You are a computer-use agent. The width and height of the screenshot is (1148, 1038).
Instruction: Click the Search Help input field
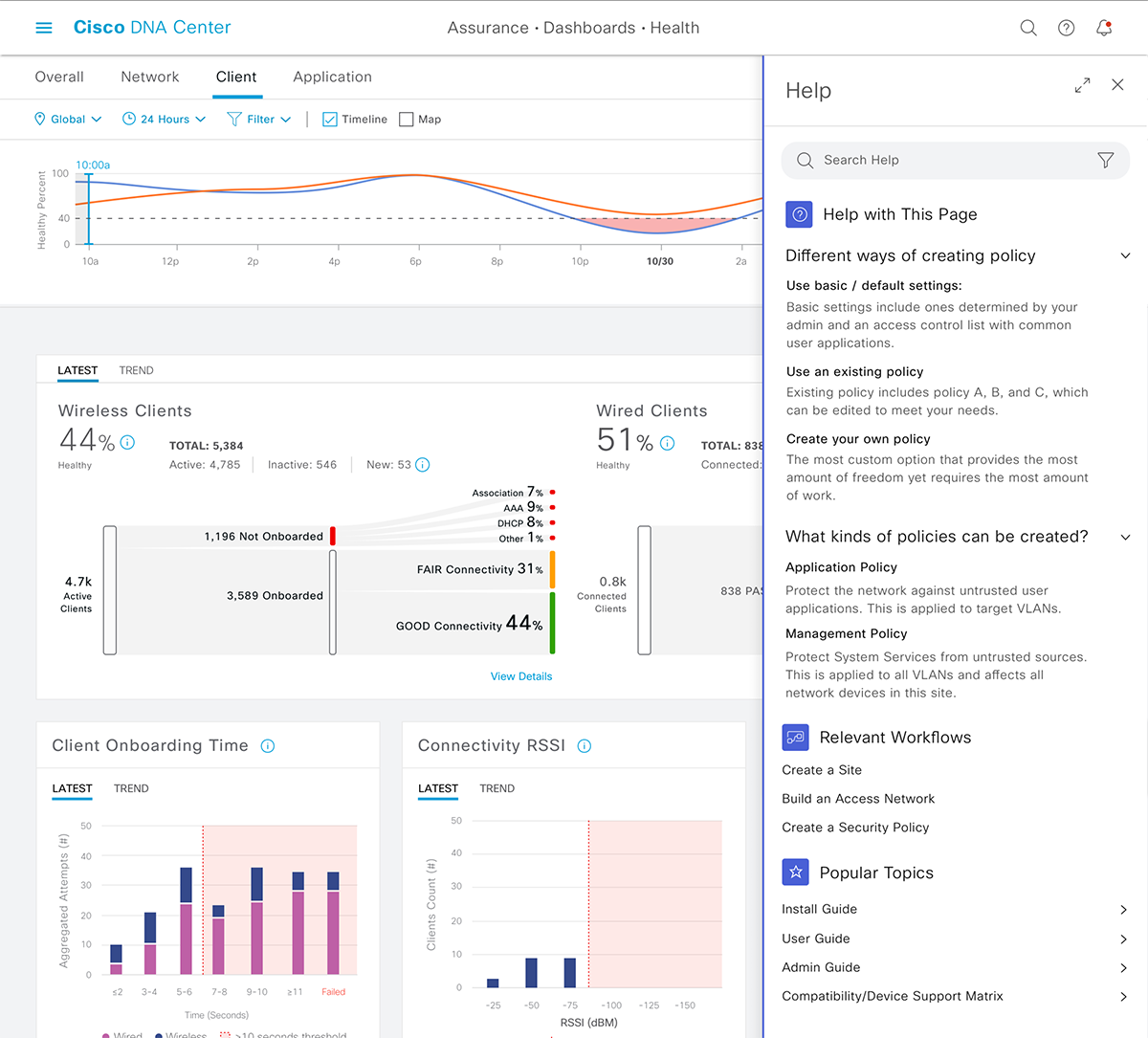[x=955, y=160]
